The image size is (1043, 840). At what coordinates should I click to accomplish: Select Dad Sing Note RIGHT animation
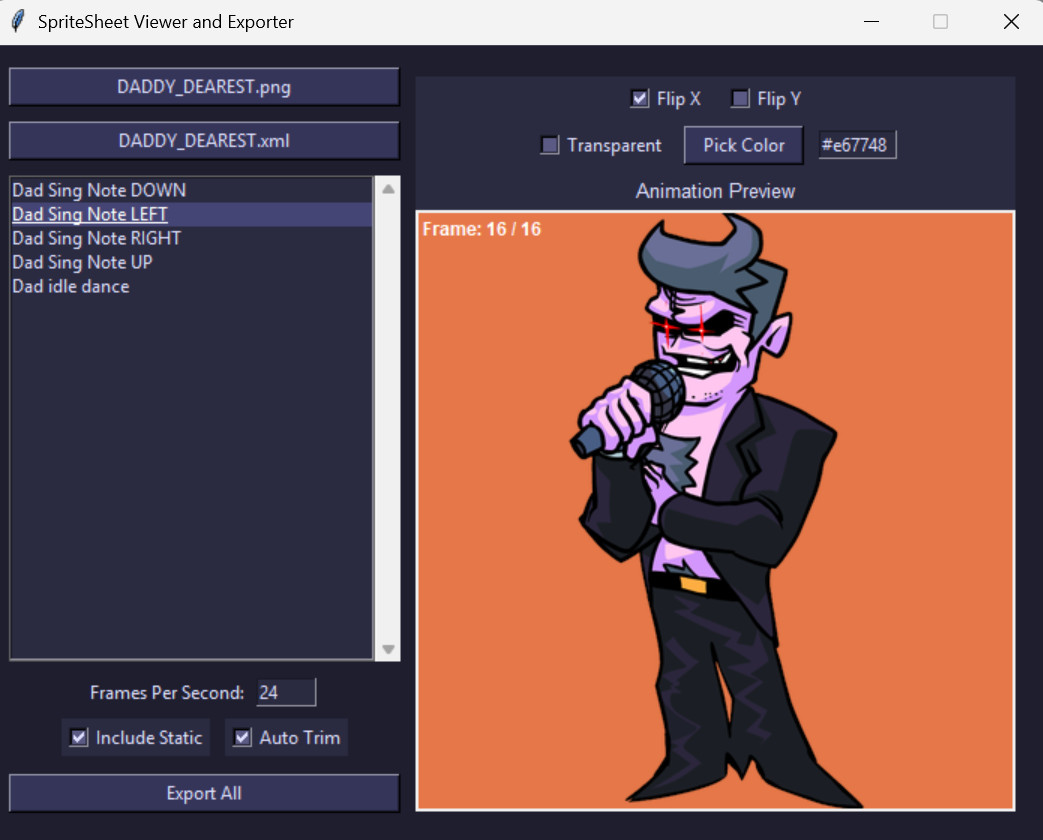click(x=192, y=238)
